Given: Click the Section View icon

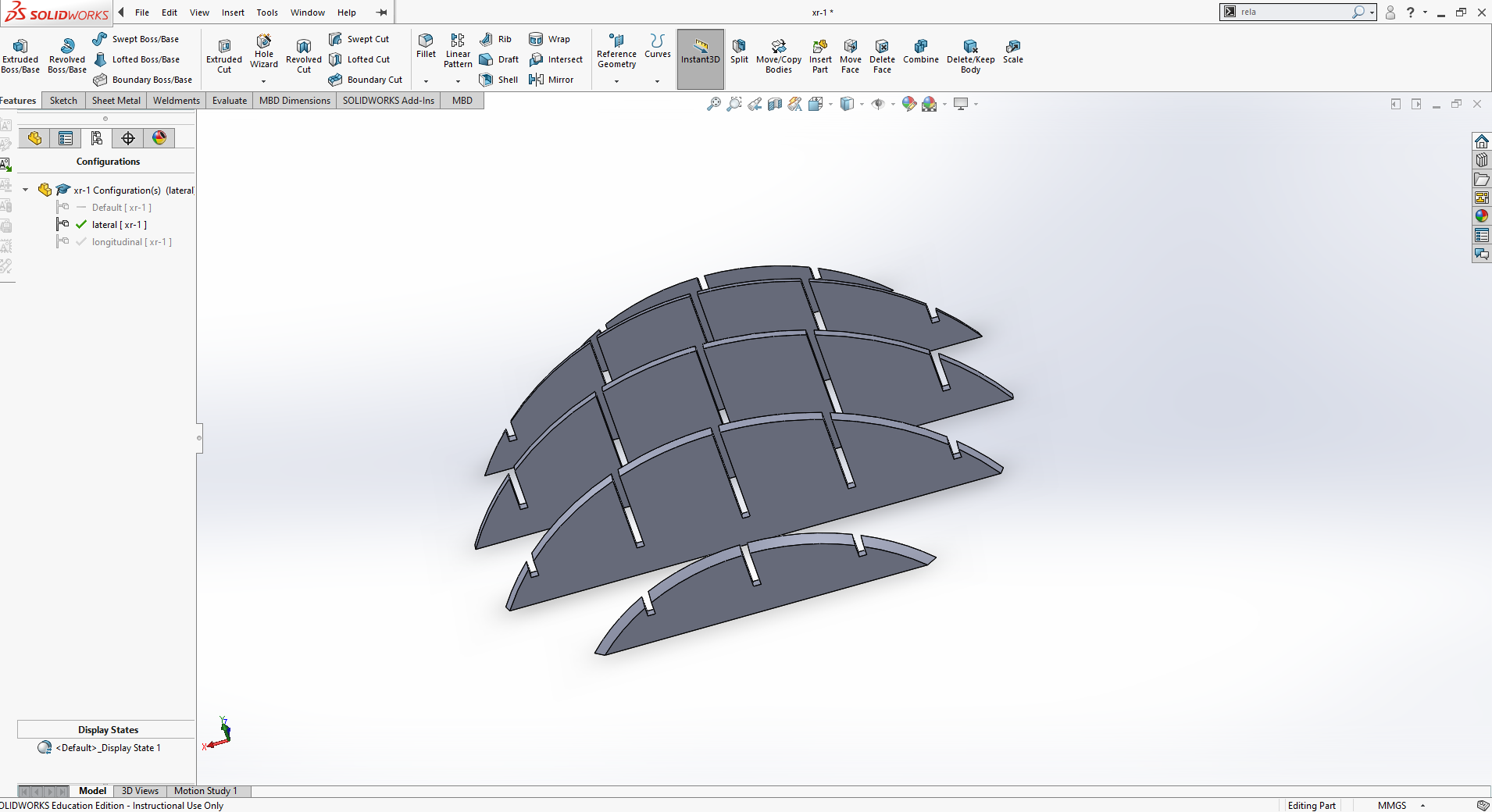Looking at the screenshot, I should coord(775,104).
